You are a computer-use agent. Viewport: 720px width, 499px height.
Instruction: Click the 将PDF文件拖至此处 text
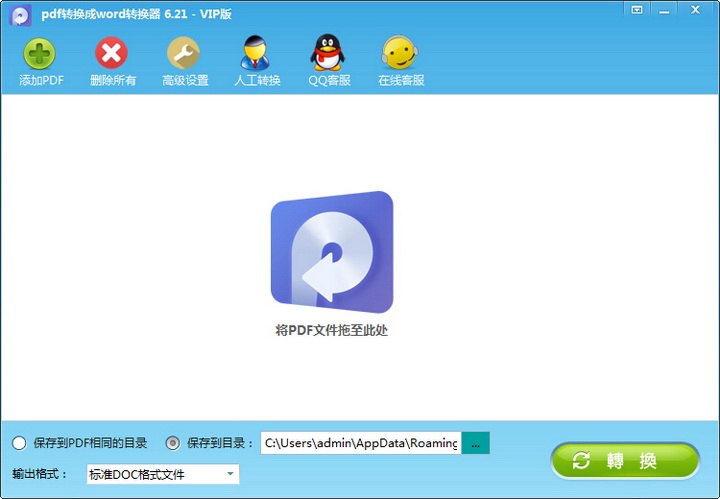(332, 330)
